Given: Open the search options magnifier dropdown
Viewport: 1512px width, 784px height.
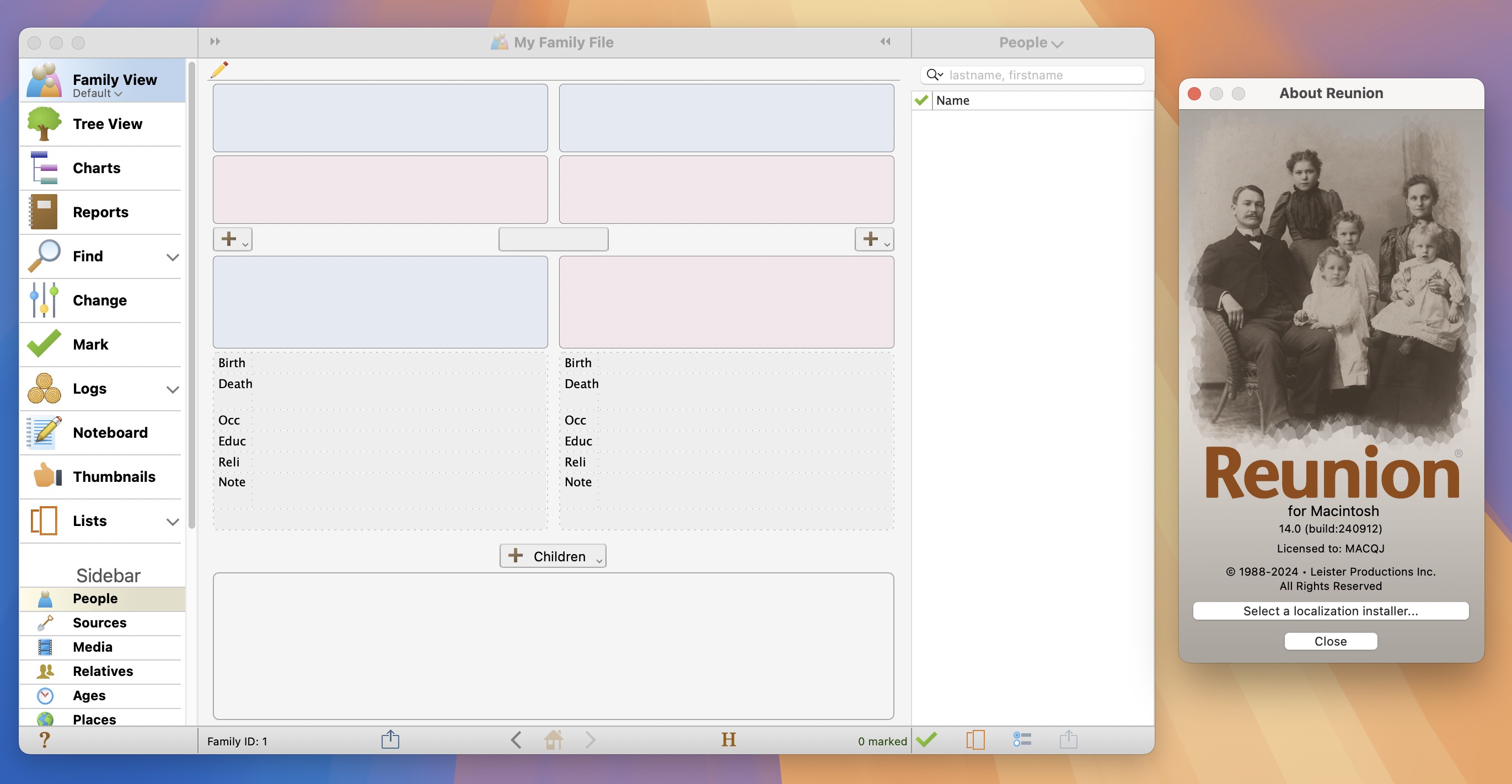Looking at the screenshot, I should [x=935, y=74].
